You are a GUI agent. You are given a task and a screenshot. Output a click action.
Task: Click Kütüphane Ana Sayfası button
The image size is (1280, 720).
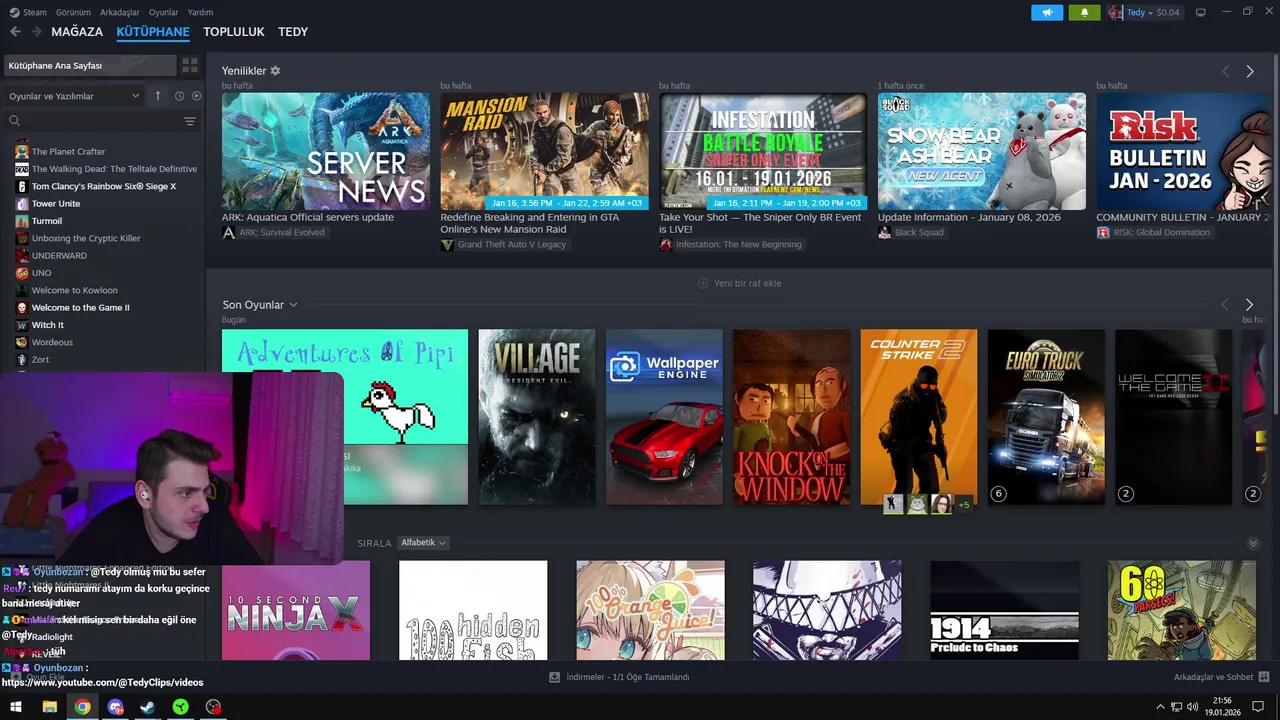tap(88, 65)
